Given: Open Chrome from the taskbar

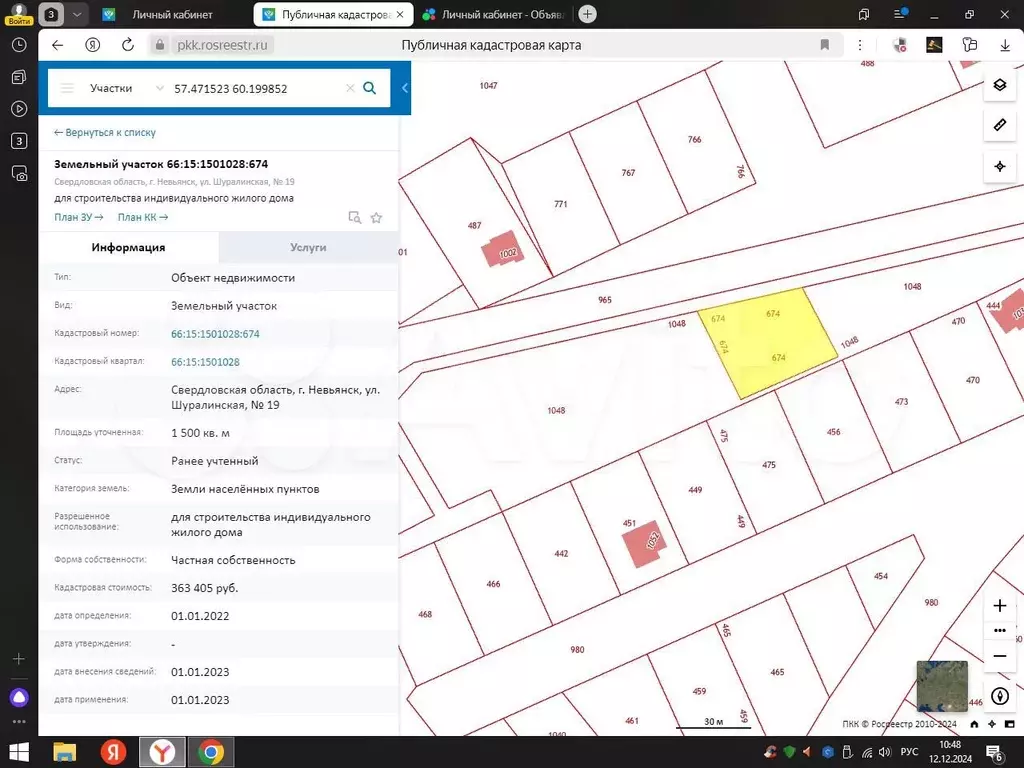Looking at the screenshot, I should [x=210, y=752].
